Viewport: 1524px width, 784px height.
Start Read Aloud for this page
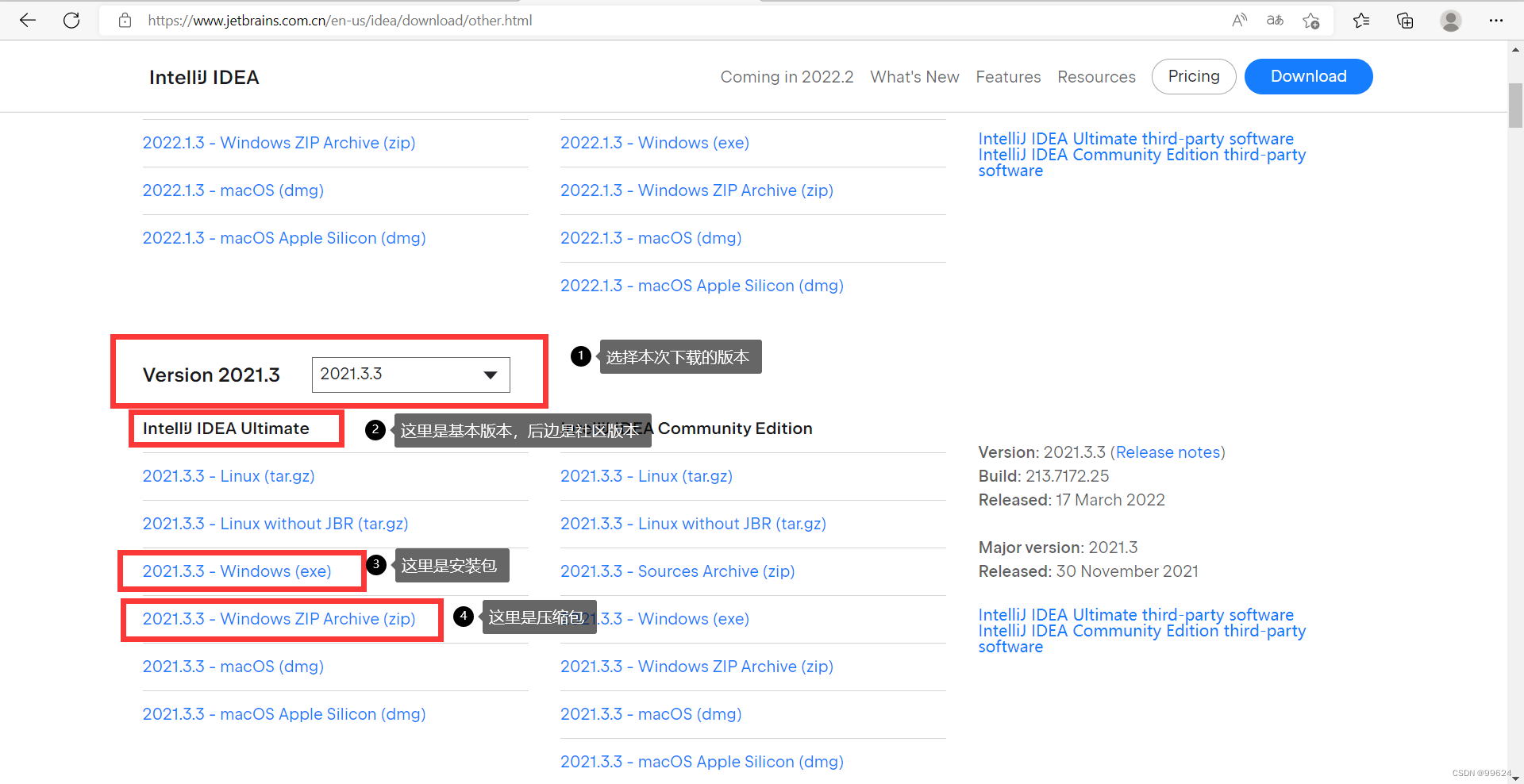click(x=1238, y=20)
